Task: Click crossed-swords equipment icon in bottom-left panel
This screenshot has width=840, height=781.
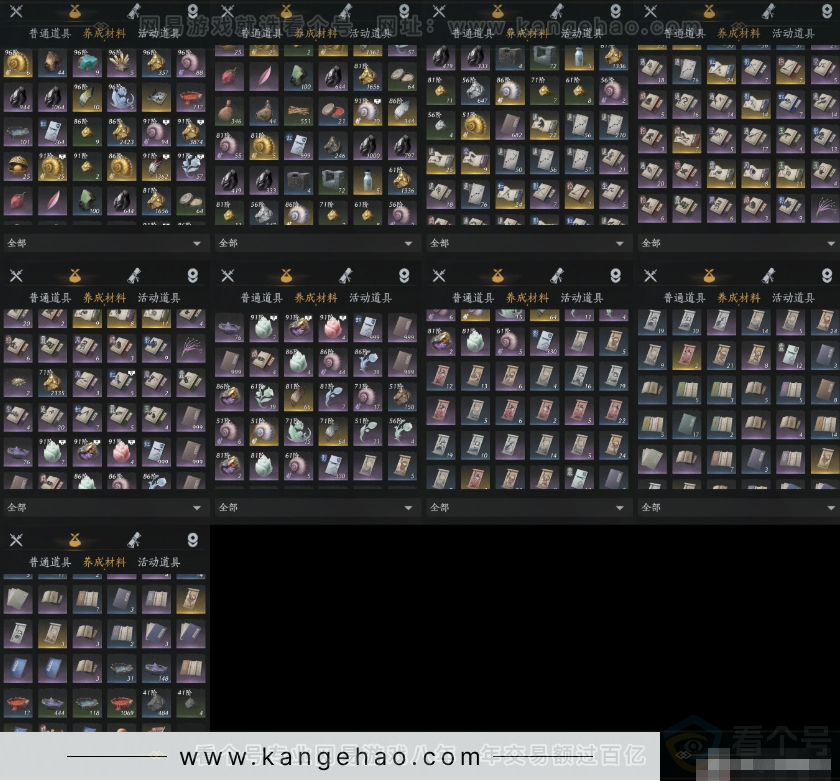Action: pyautogui.click(x=16, y=540)
